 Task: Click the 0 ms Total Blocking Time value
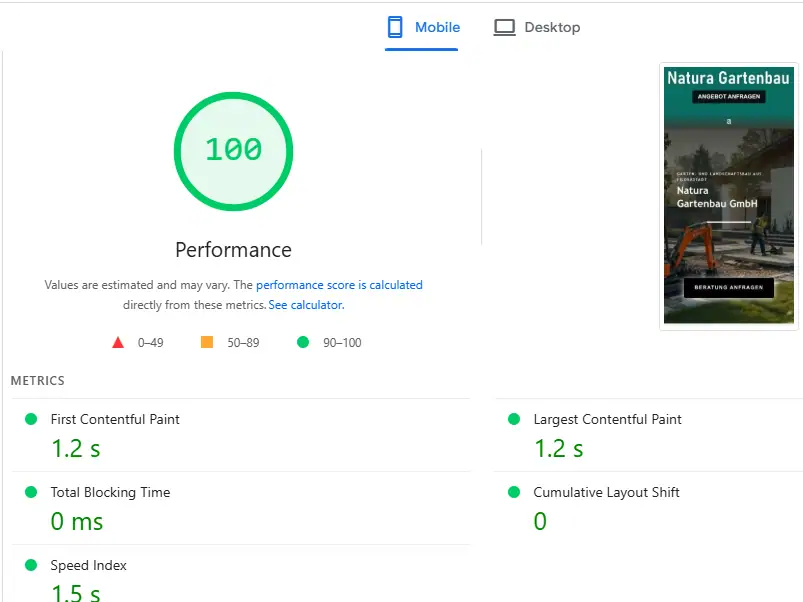point(77,522)
